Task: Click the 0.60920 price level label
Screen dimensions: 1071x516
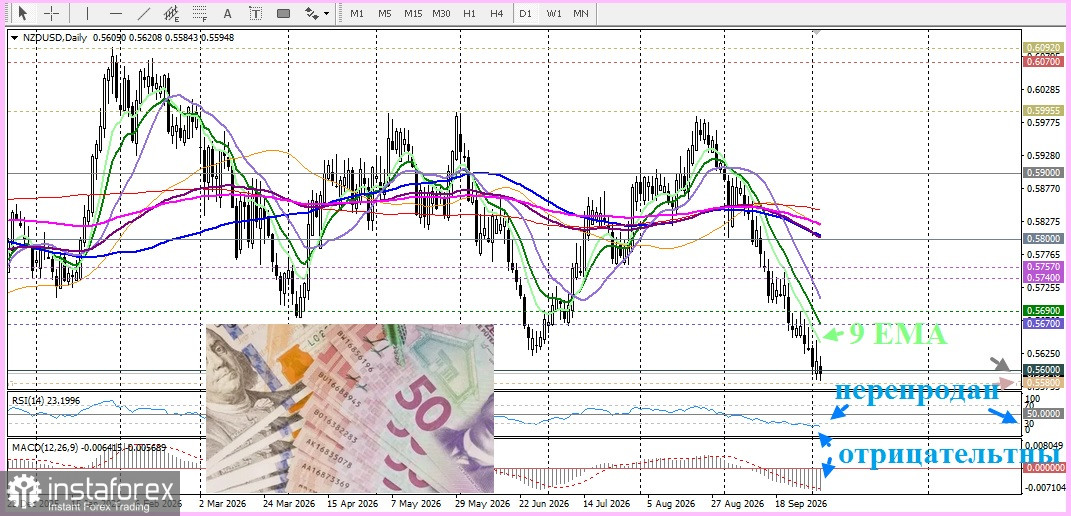Action: click(1042, 48)
